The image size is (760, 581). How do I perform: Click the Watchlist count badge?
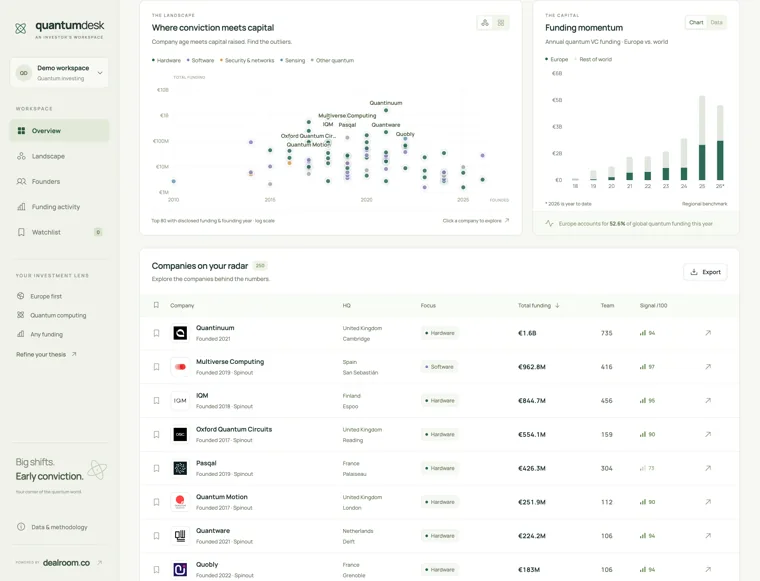click(x=98, y=232)
